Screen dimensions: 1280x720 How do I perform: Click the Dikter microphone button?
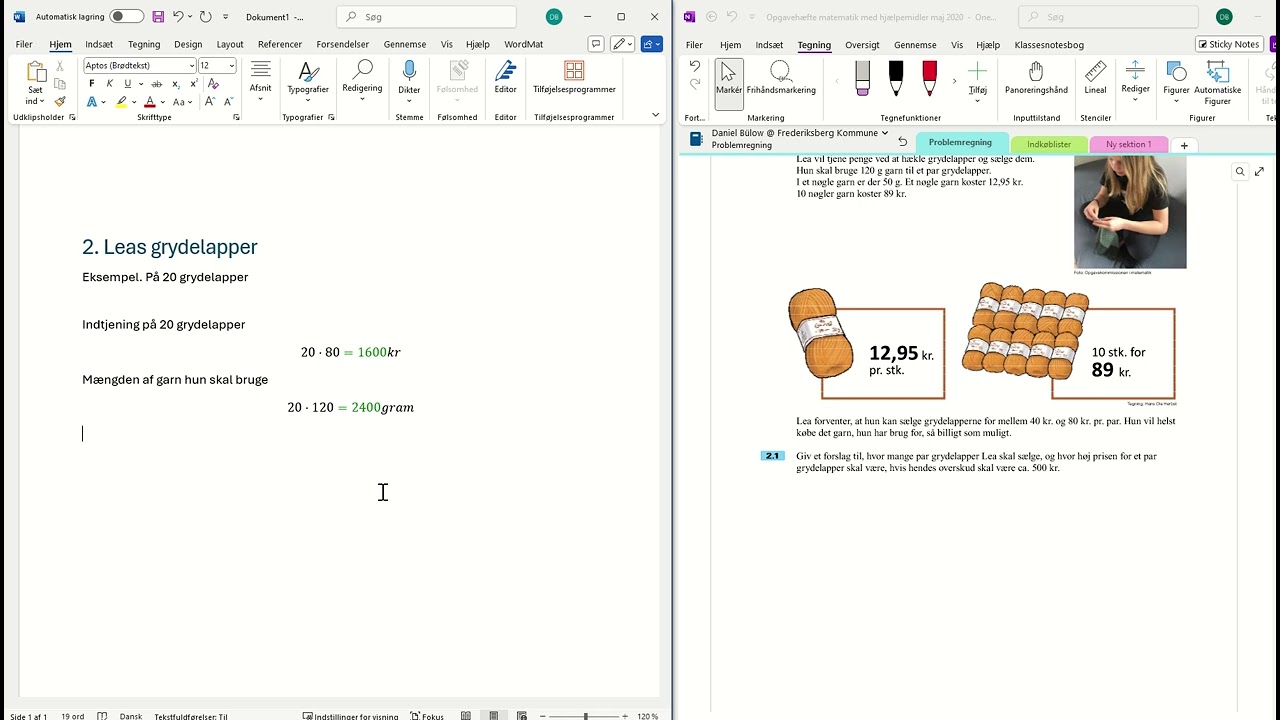pos(409,77)
